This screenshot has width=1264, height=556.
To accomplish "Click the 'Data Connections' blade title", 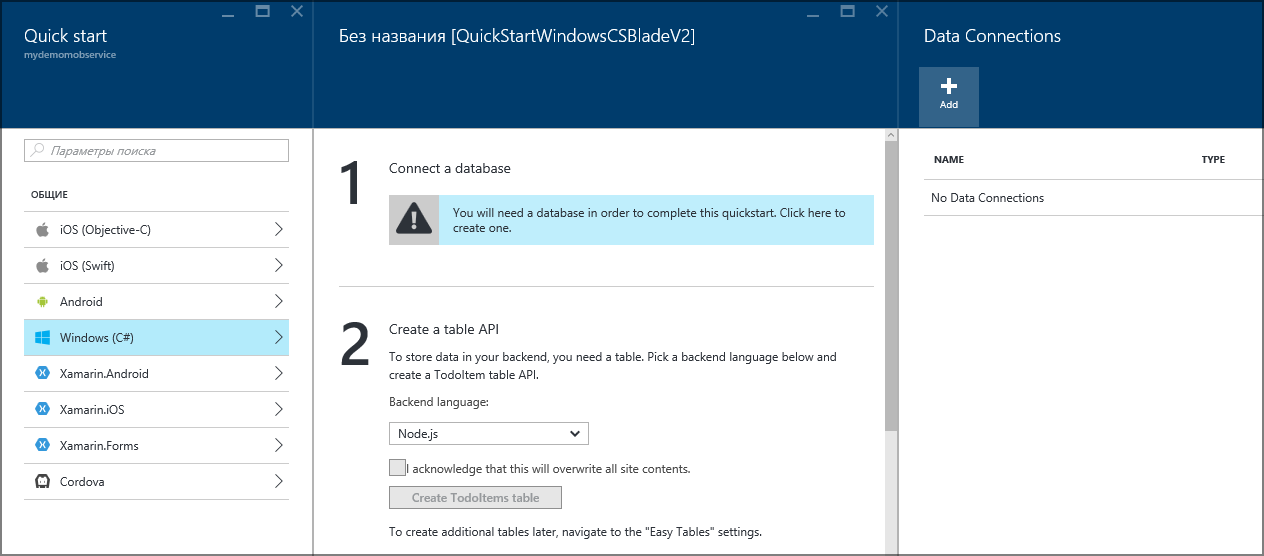I will click(992, 36).
